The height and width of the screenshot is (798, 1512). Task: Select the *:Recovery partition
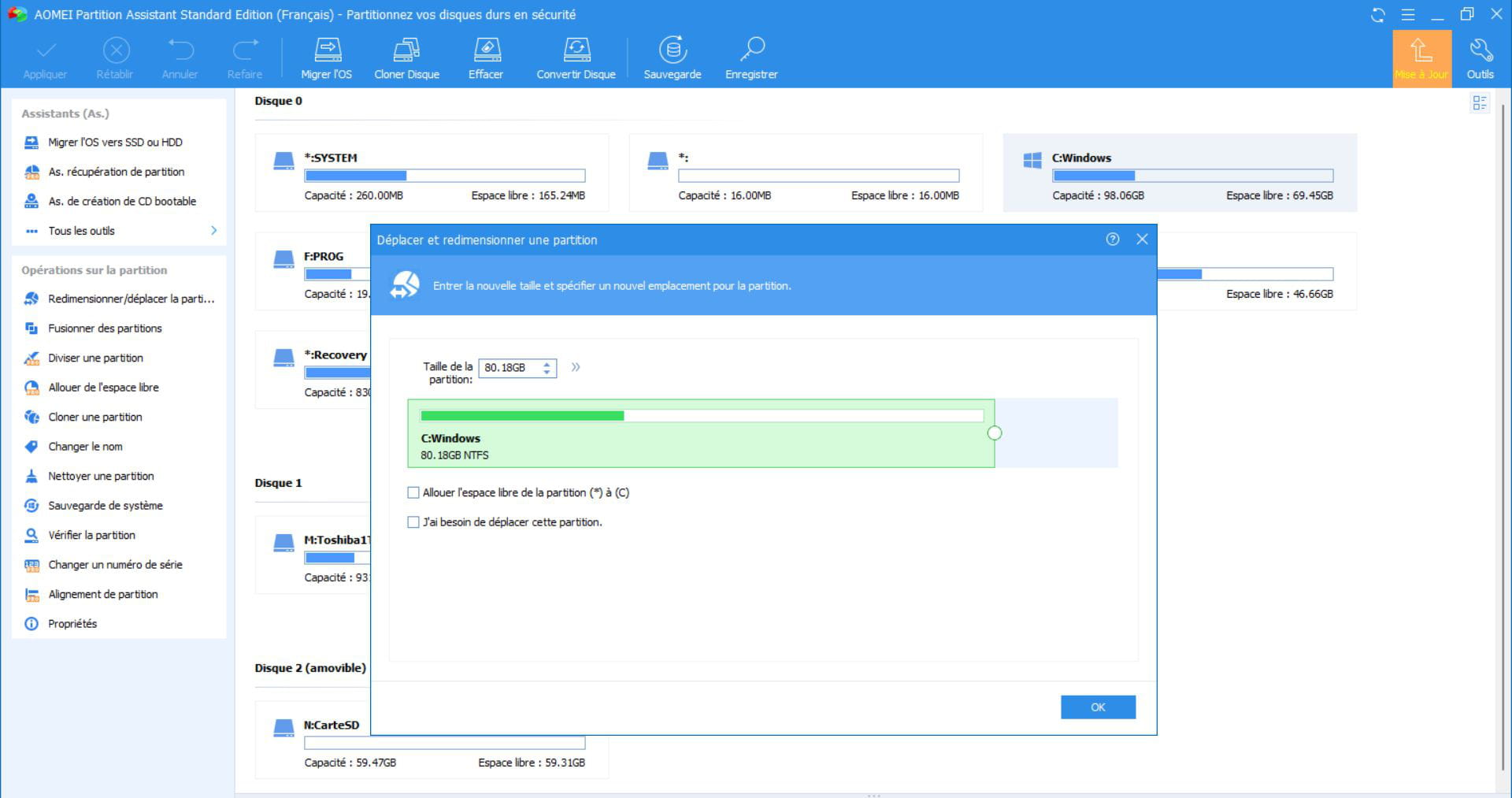(313, 369)
